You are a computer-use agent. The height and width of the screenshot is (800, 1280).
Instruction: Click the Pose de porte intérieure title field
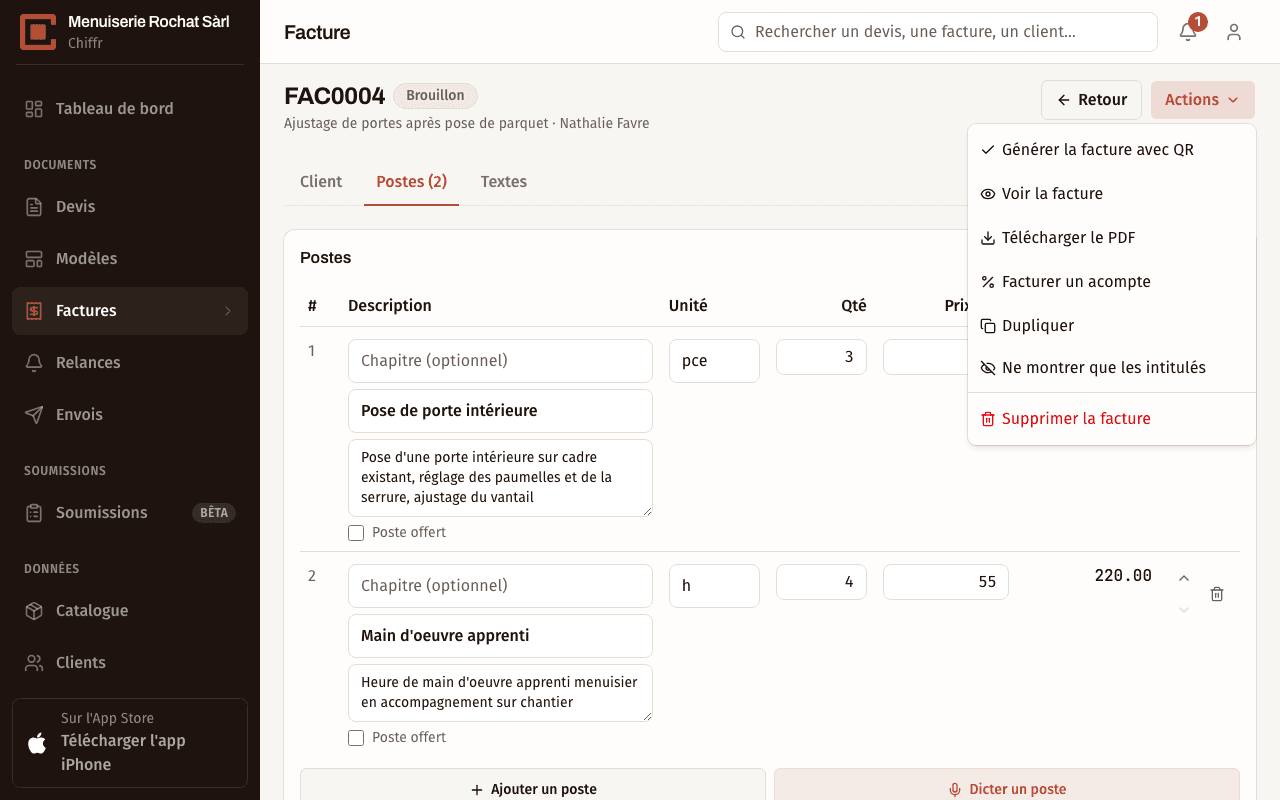(x=500, y=411)
